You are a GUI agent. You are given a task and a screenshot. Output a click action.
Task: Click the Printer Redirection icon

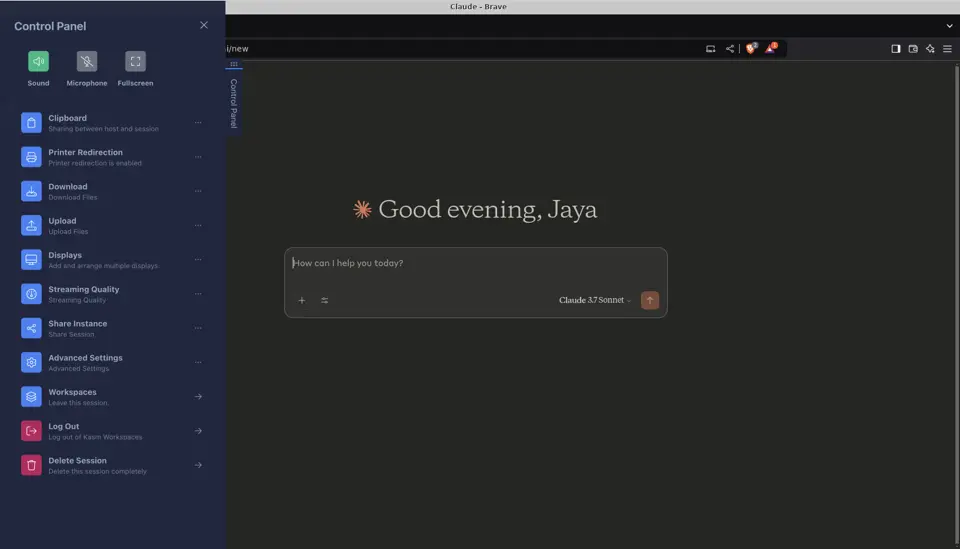[31, 157]
